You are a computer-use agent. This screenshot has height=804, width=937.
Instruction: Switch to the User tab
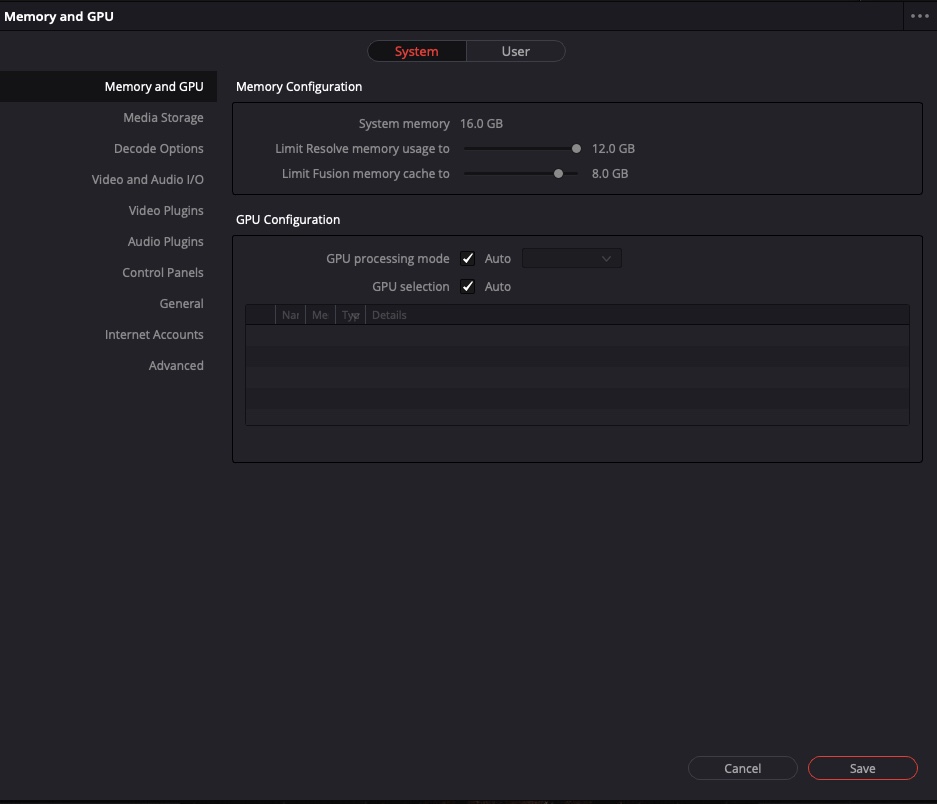click(515, 51)
